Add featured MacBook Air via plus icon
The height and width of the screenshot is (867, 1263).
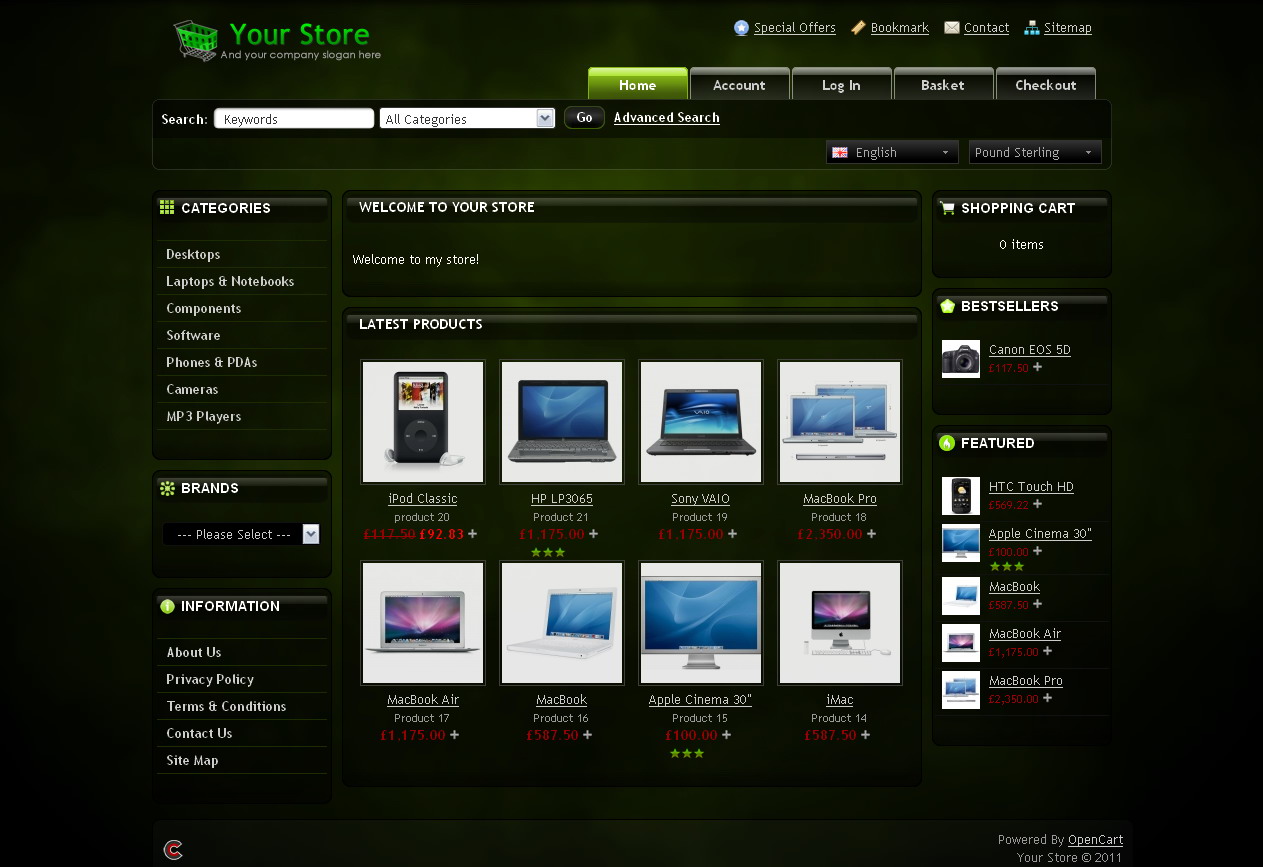point(1047,651)
